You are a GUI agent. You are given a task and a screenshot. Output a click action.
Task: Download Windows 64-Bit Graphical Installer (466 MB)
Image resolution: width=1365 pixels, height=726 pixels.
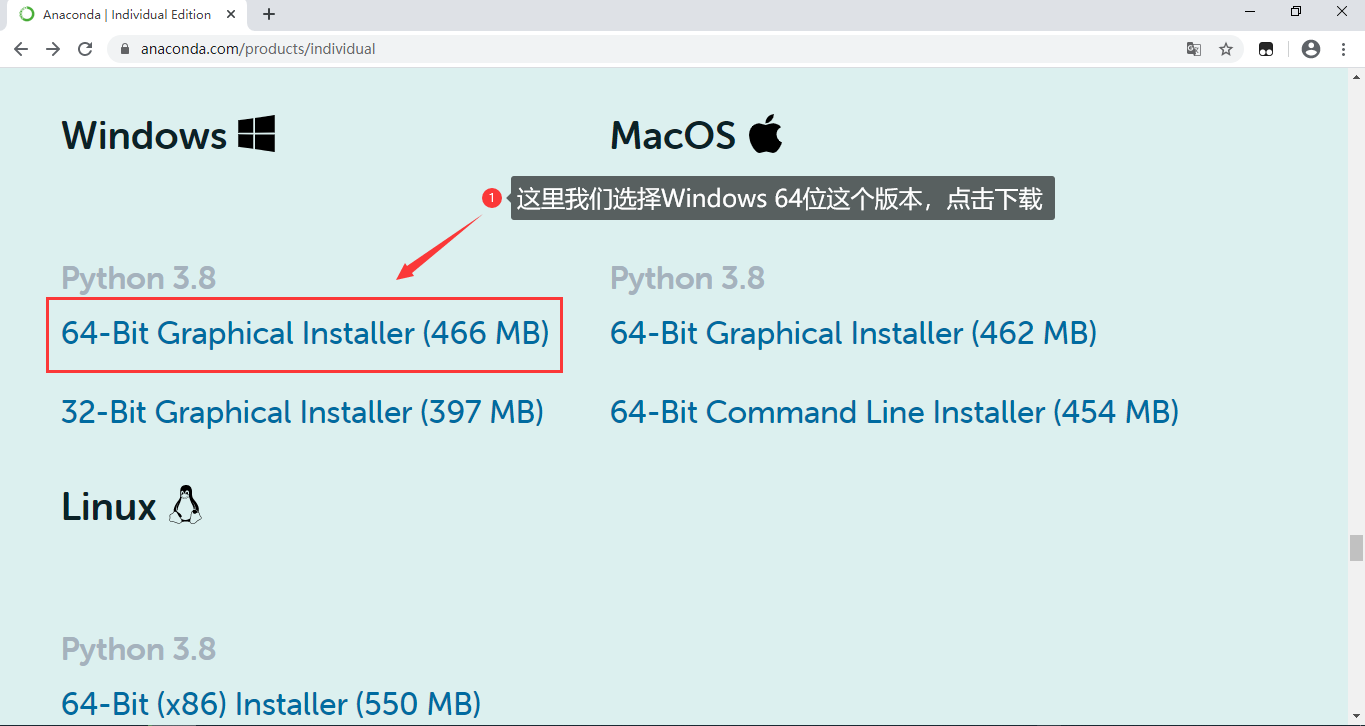(x=305, y=333)
